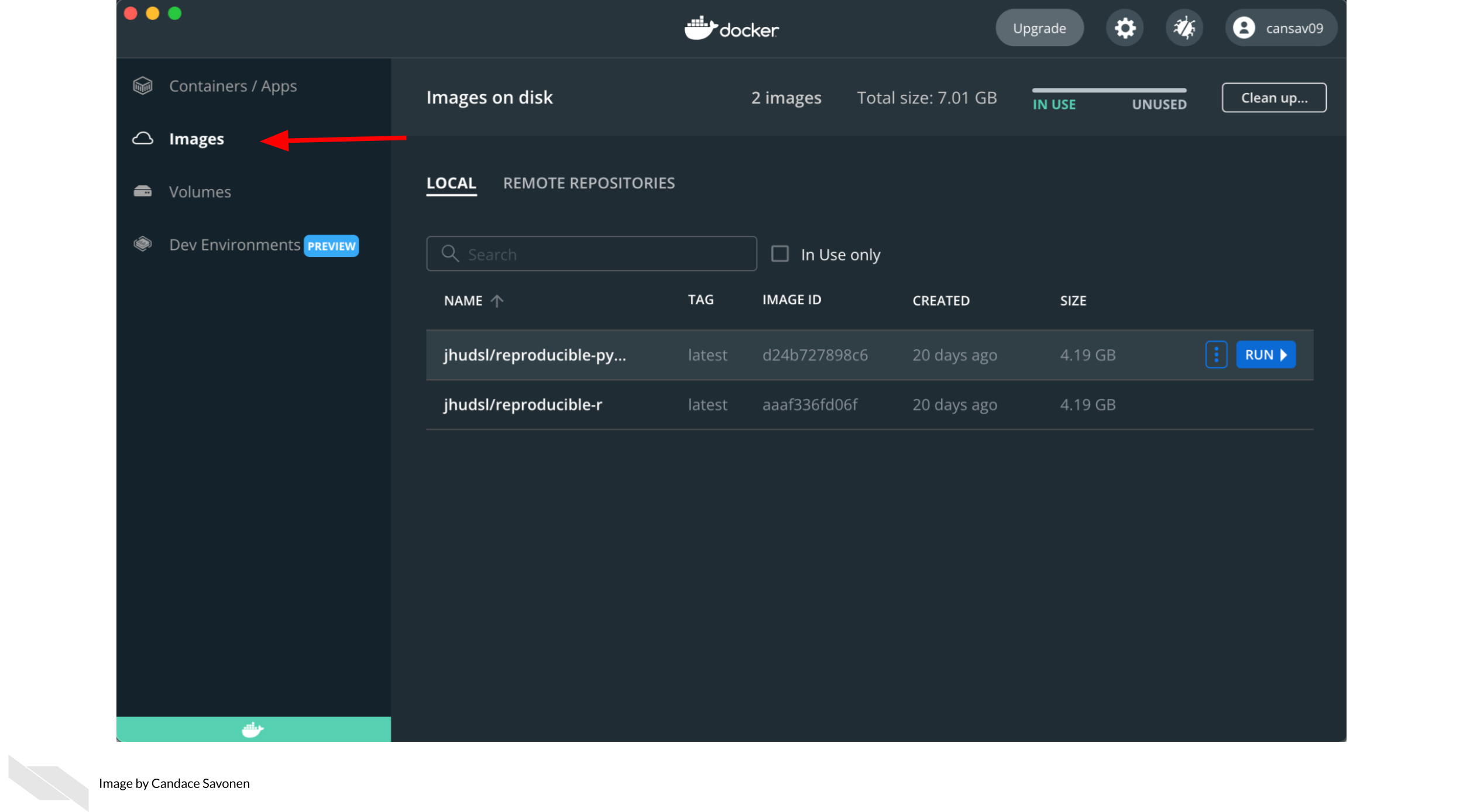Navigate to Images section
Viewport: 1463px width, 812px height.
197,138
